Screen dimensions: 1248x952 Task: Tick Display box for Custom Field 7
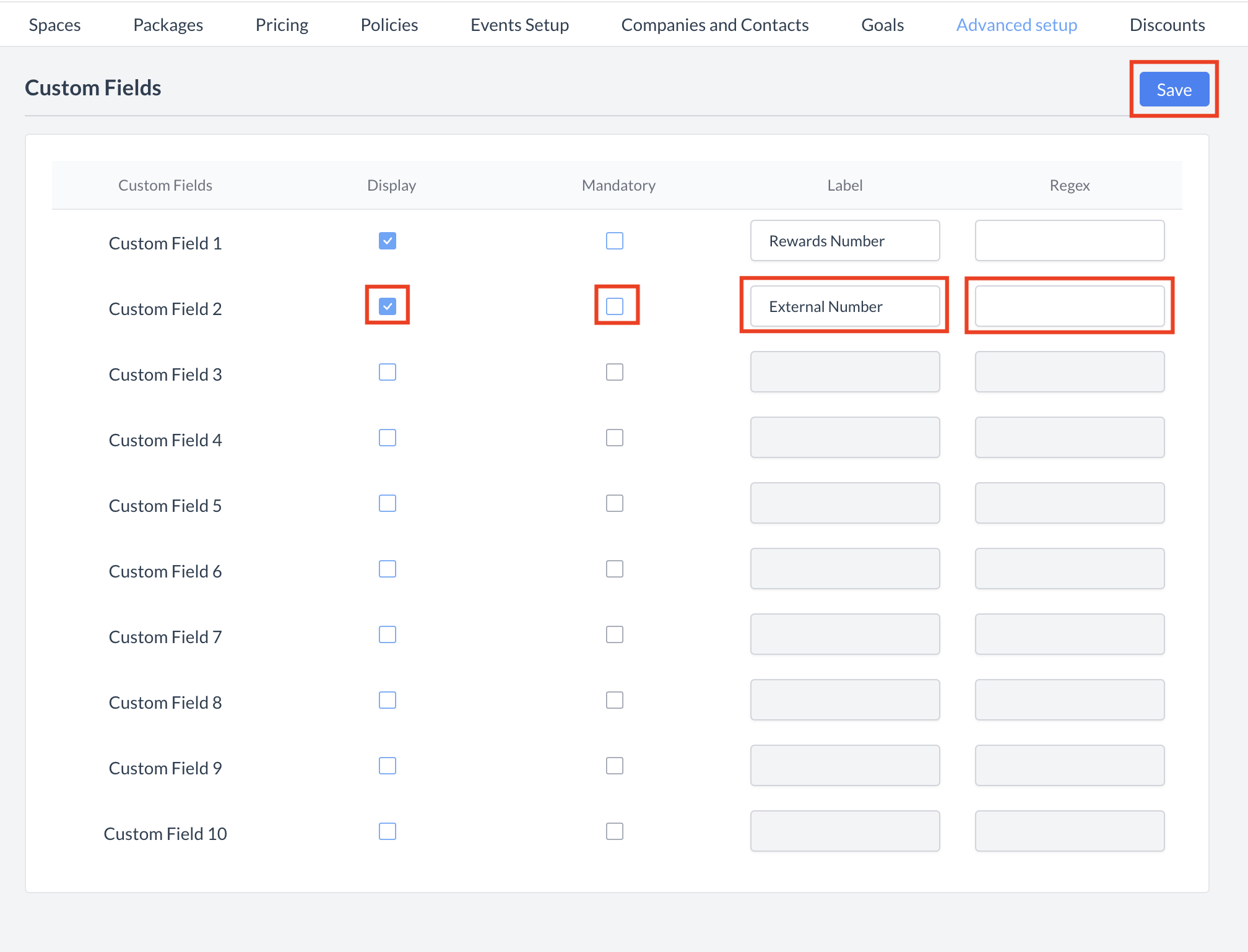tap(388, 634)
